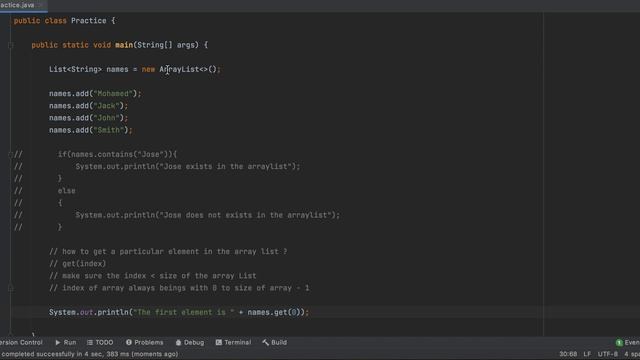The height and width of the screenshot is (360, 640).
Task: Collapse the commented if-block fold marker
Action: tap(11, 154)
